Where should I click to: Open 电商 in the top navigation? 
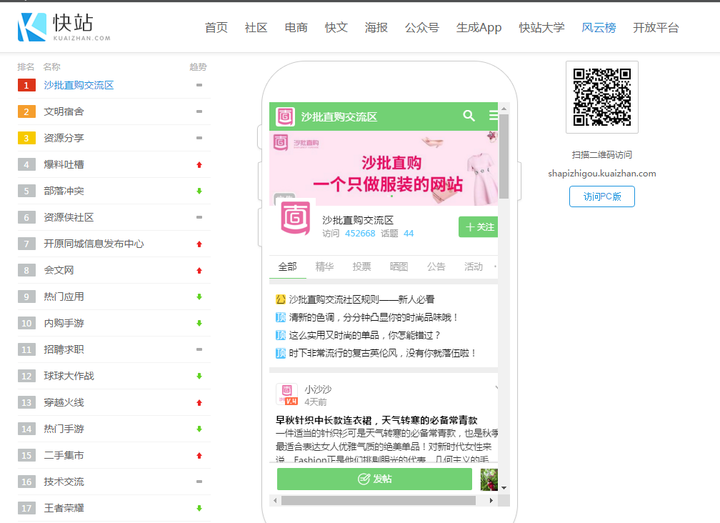click(x=296, y=28)
